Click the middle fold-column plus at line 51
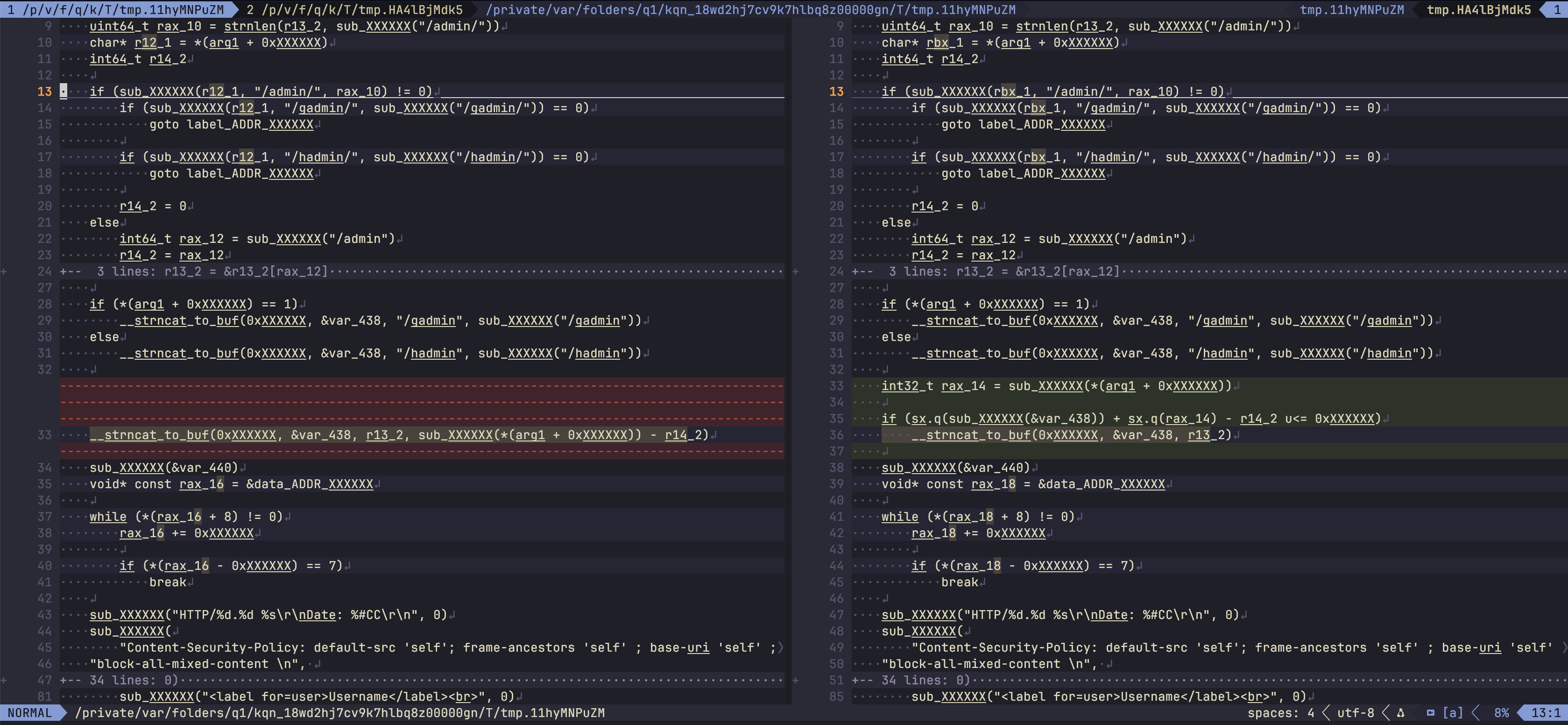 (796, 680)
